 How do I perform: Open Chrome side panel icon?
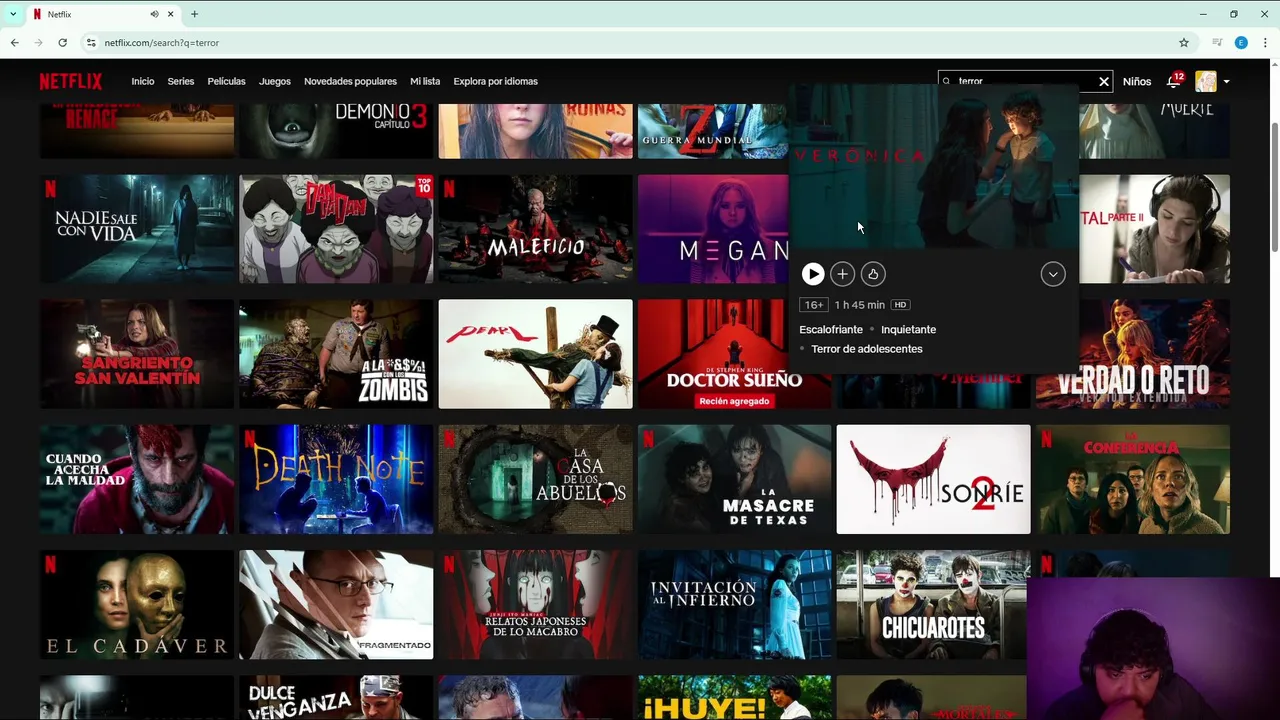(x=1217, y=43)
